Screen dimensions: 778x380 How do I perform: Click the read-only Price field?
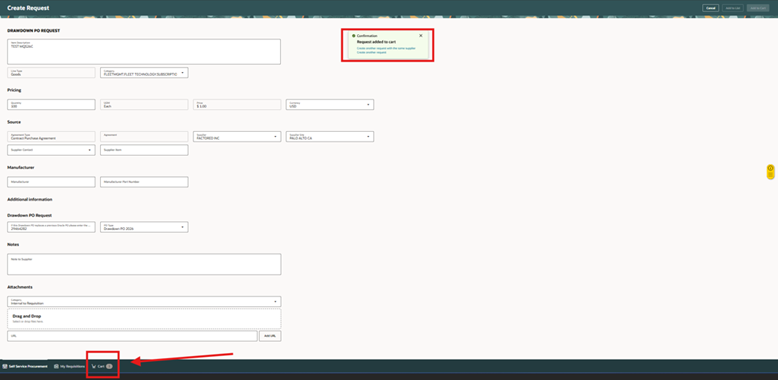pos(237,105)
